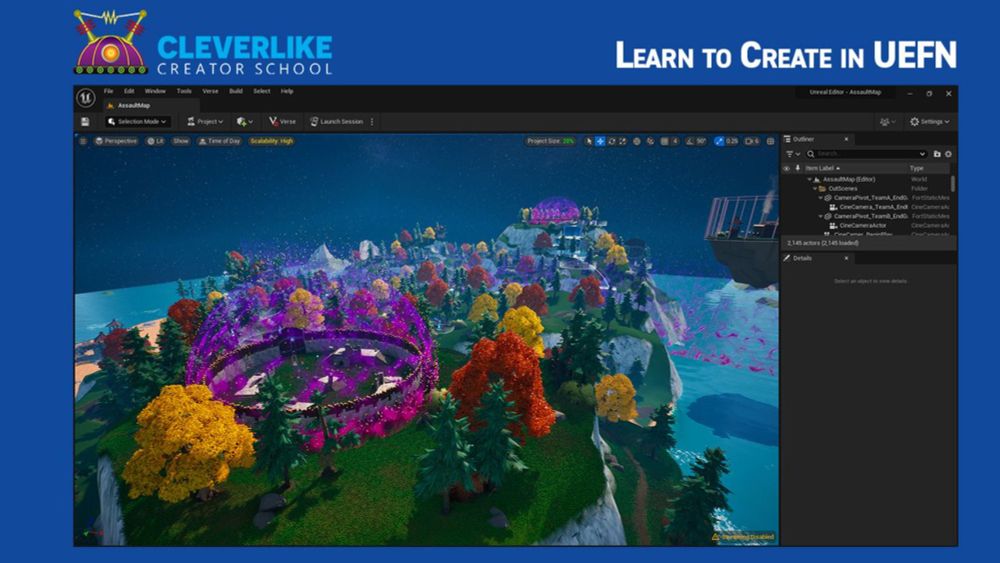Select the translate (move) gizmo tool
The width and height of the screenshot is (1000, 563).
[x=600, y=141]
